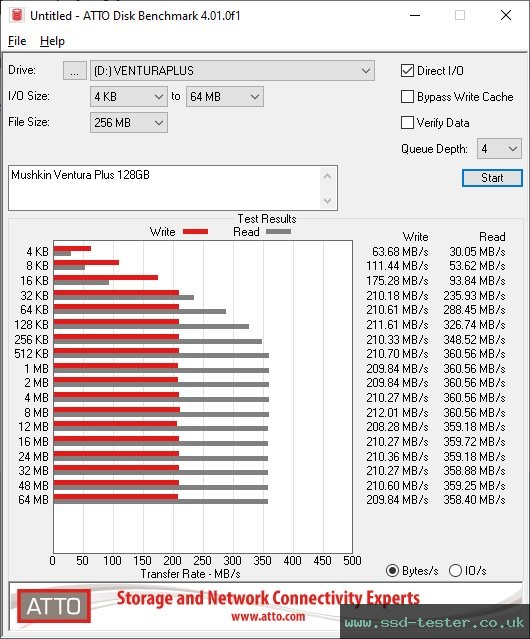
Task: Click the www.atto.com link in banner
Action: (x=268, y=616)
